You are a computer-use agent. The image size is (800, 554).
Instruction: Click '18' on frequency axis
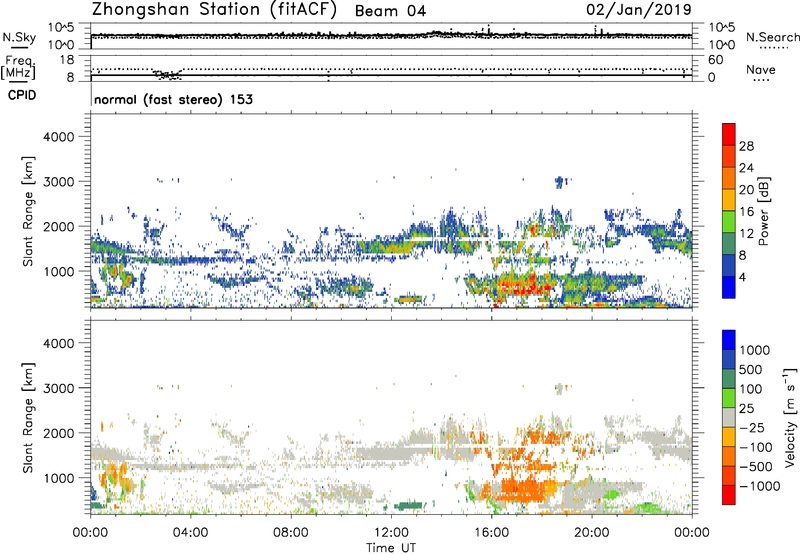(67, 60)
